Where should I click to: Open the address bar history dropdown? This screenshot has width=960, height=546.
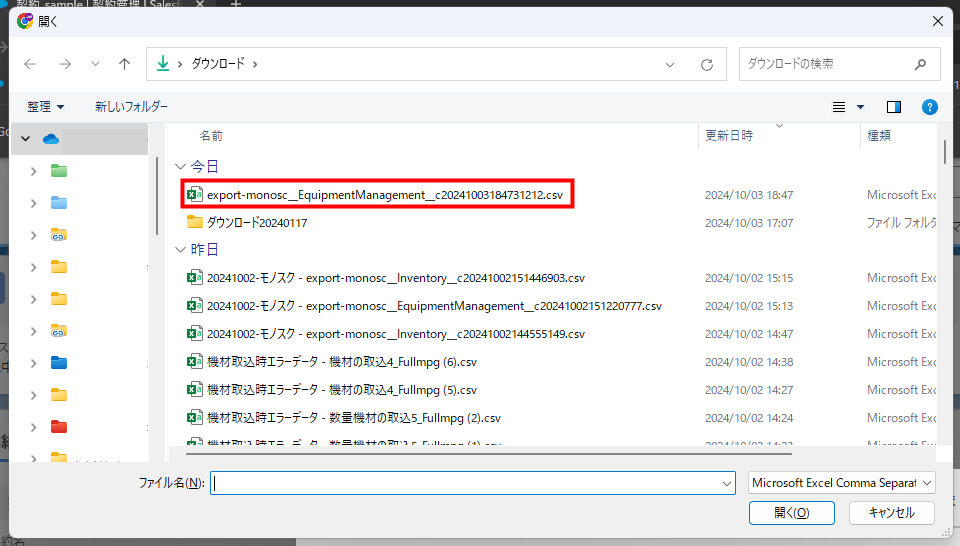[x=670, y=64]
